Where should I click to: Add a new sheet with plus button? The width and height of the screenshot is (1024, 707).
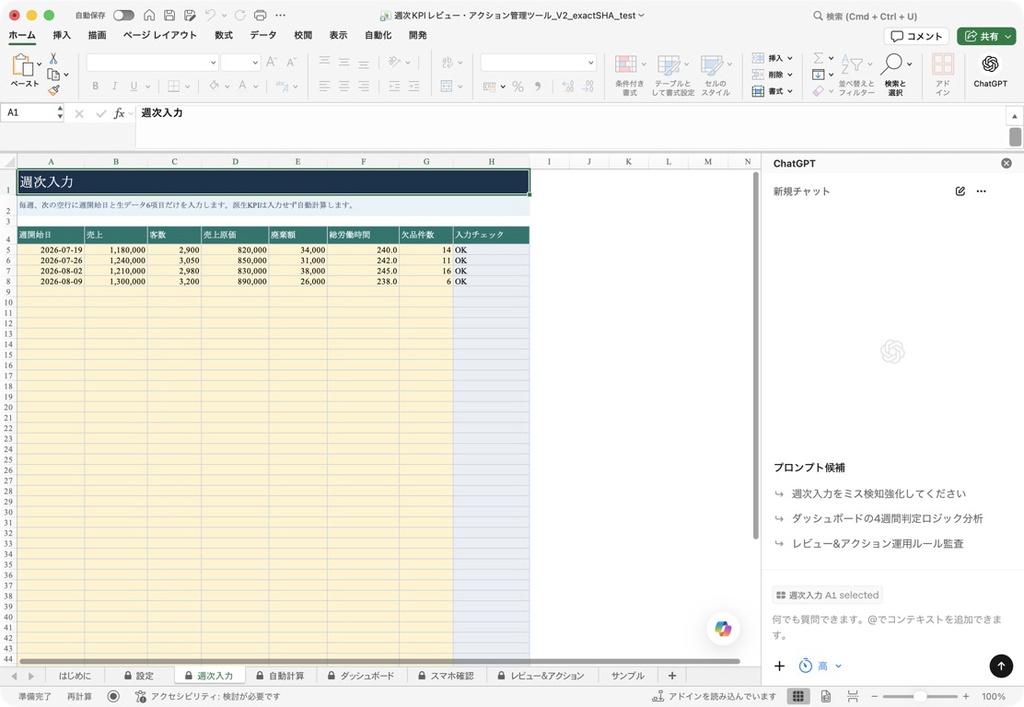tap(672, 676)
